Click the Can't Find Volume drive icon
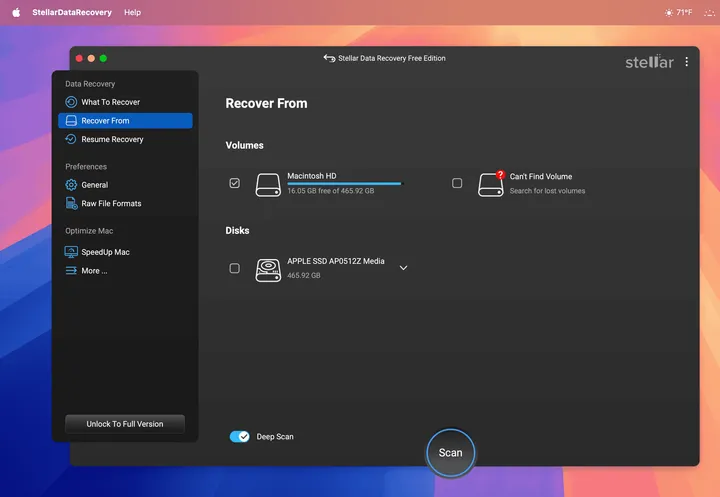The height and width of the screenshot is (497, 720). click(491, 183)
